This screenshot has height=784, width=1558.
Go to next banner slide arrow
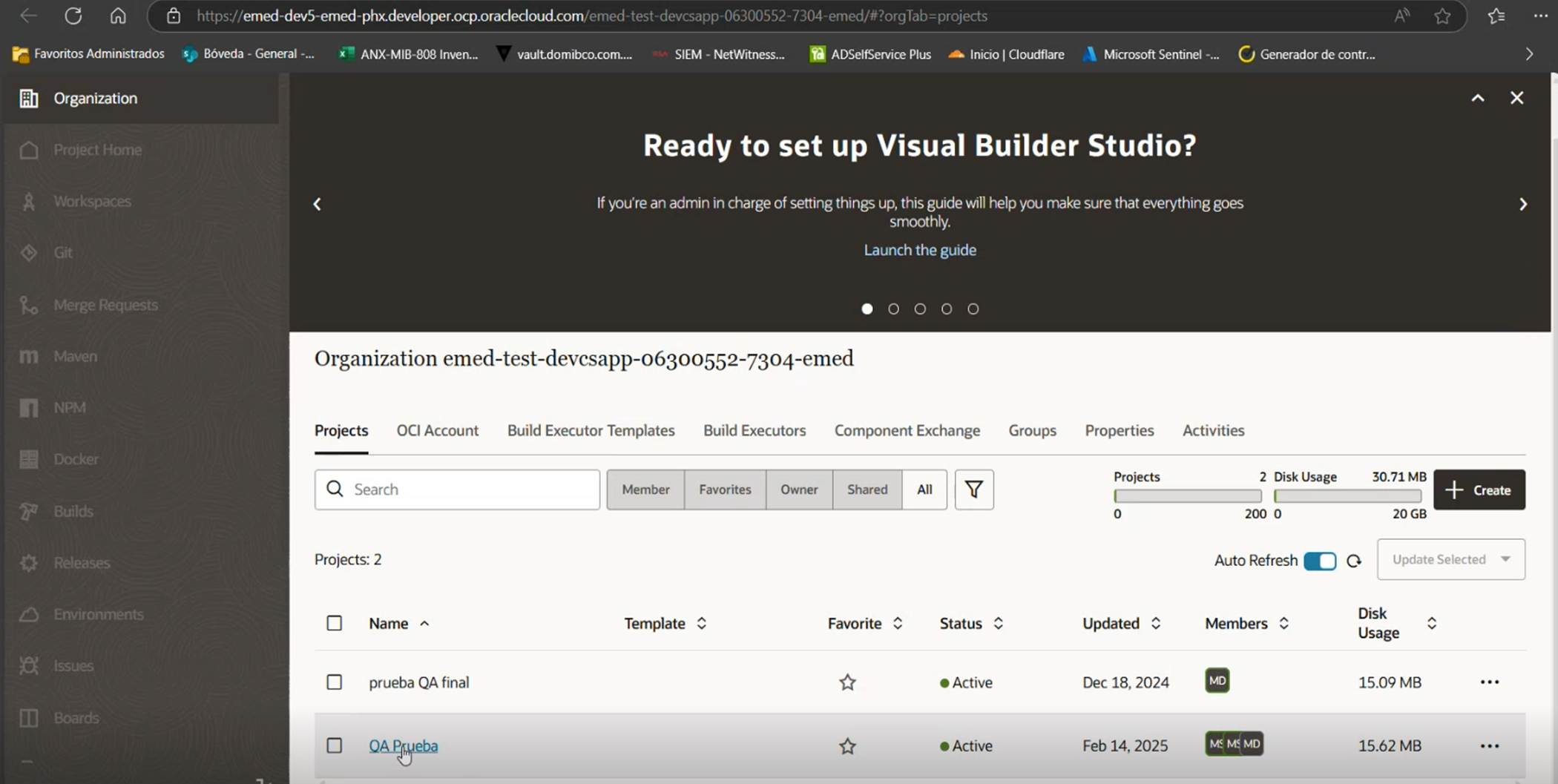pyautogui.click(x=1523, y=204)
